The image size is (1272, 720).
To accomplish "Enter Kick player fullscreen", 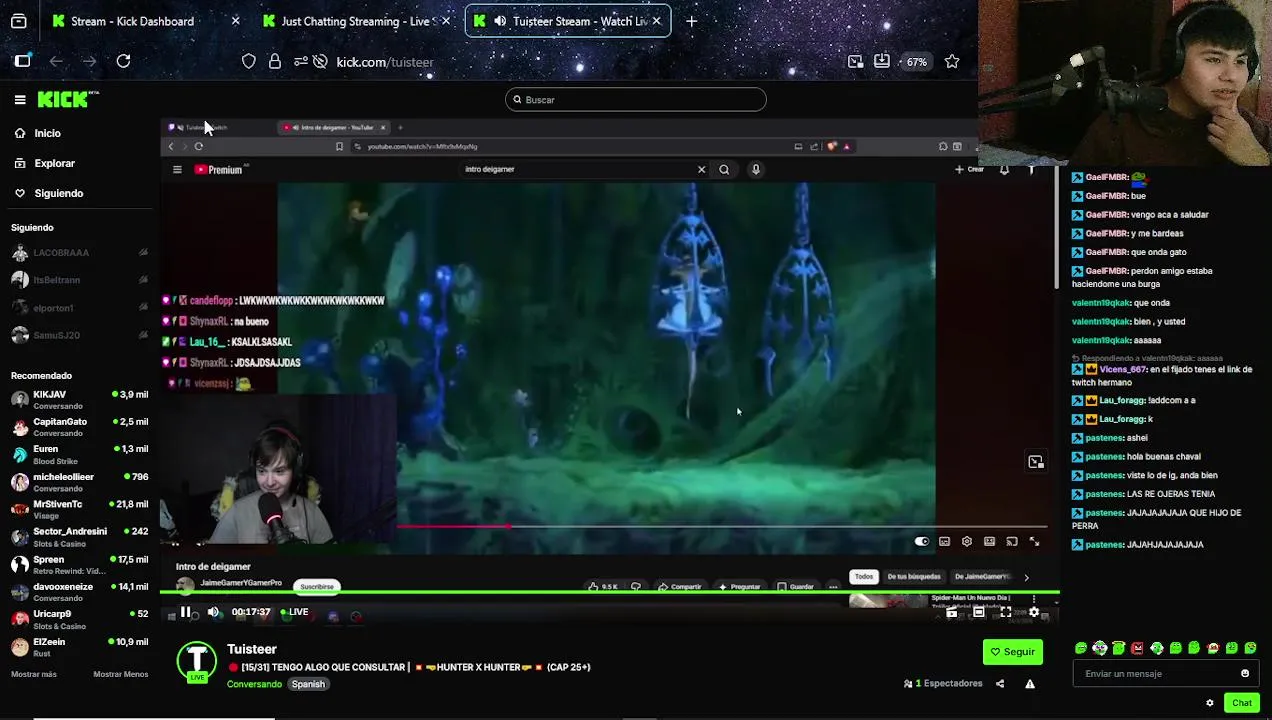I will click(x=1006, y=612).
